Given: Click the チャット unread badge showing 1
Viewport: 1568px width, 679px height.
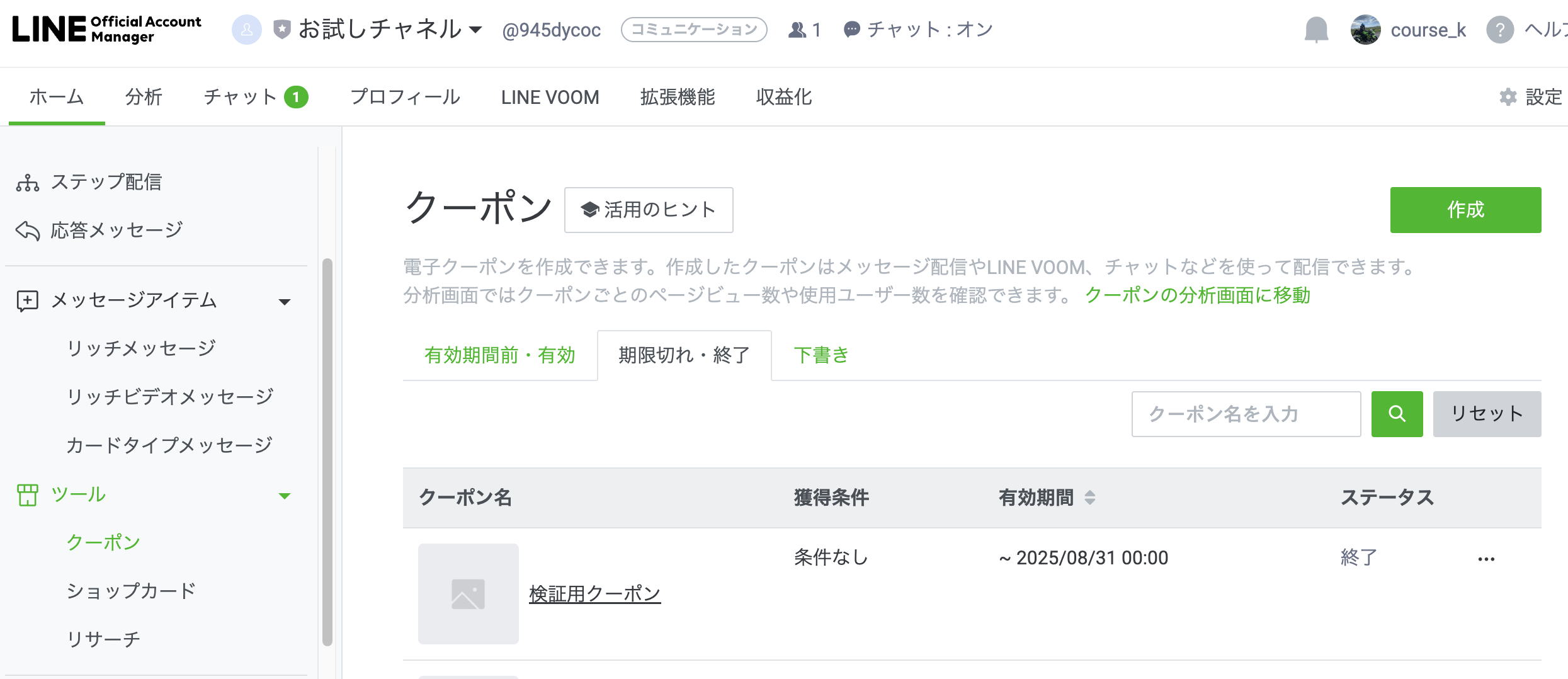Looking at the screenshot, I should (296, 97).
